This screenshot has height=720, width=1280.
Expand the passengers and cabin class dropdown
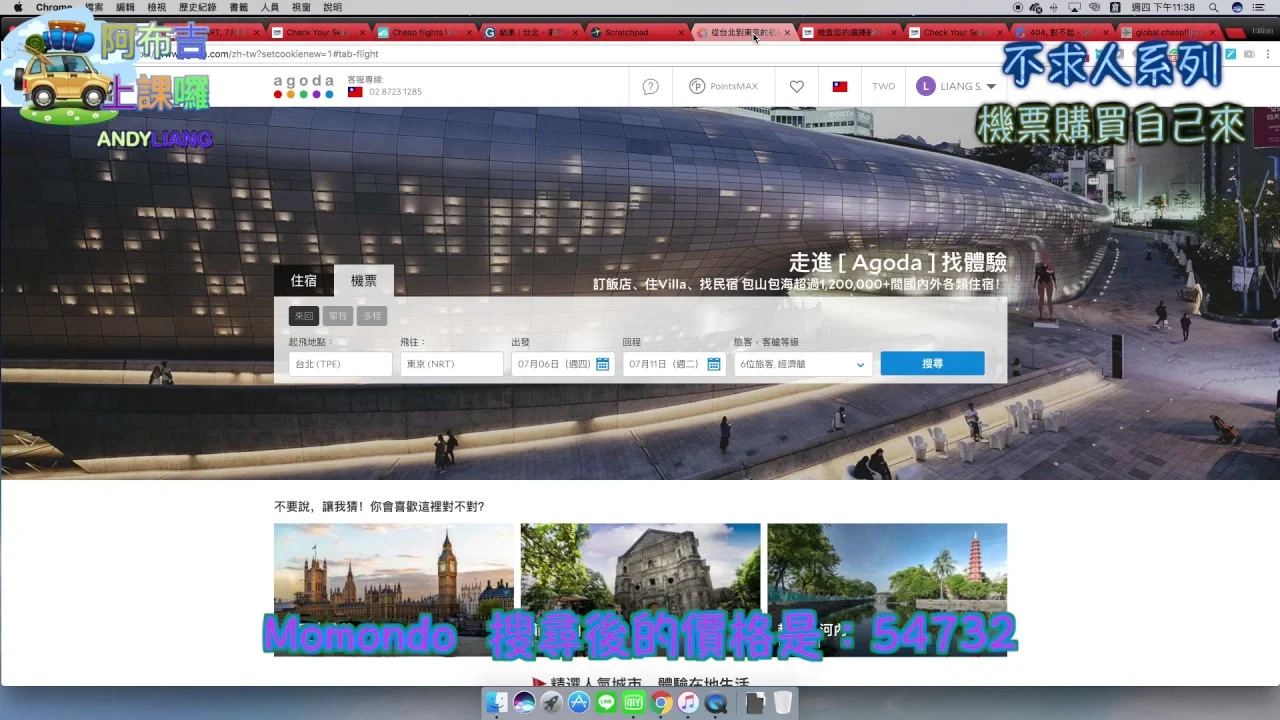(x=803, y=364)
